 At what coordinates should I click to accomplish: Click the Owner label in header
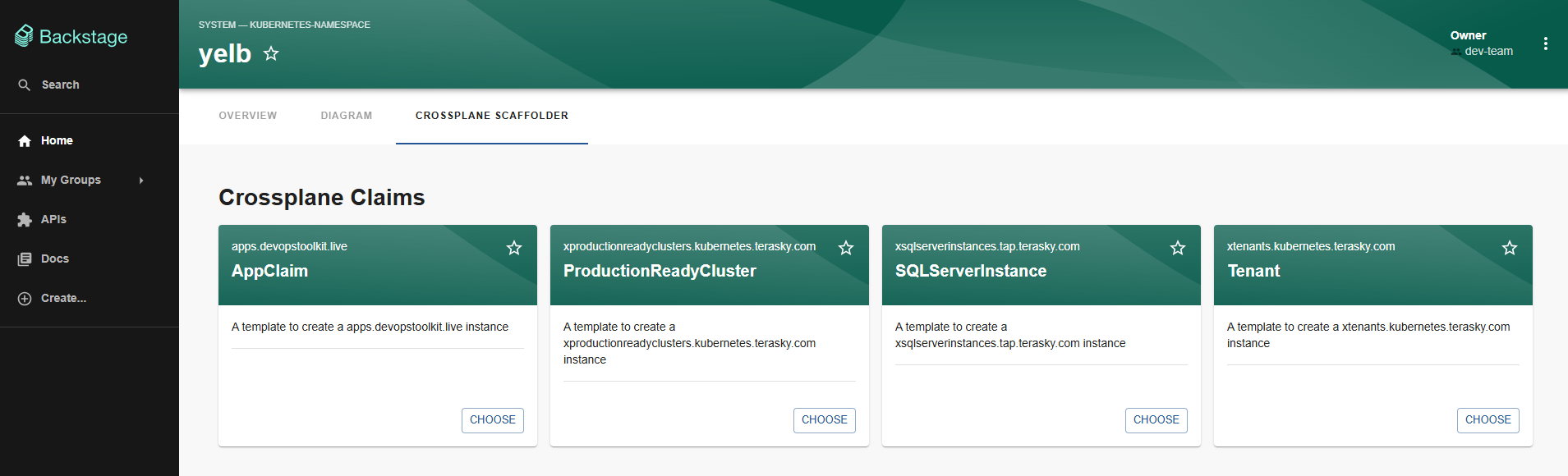(x=1468, y=35)
